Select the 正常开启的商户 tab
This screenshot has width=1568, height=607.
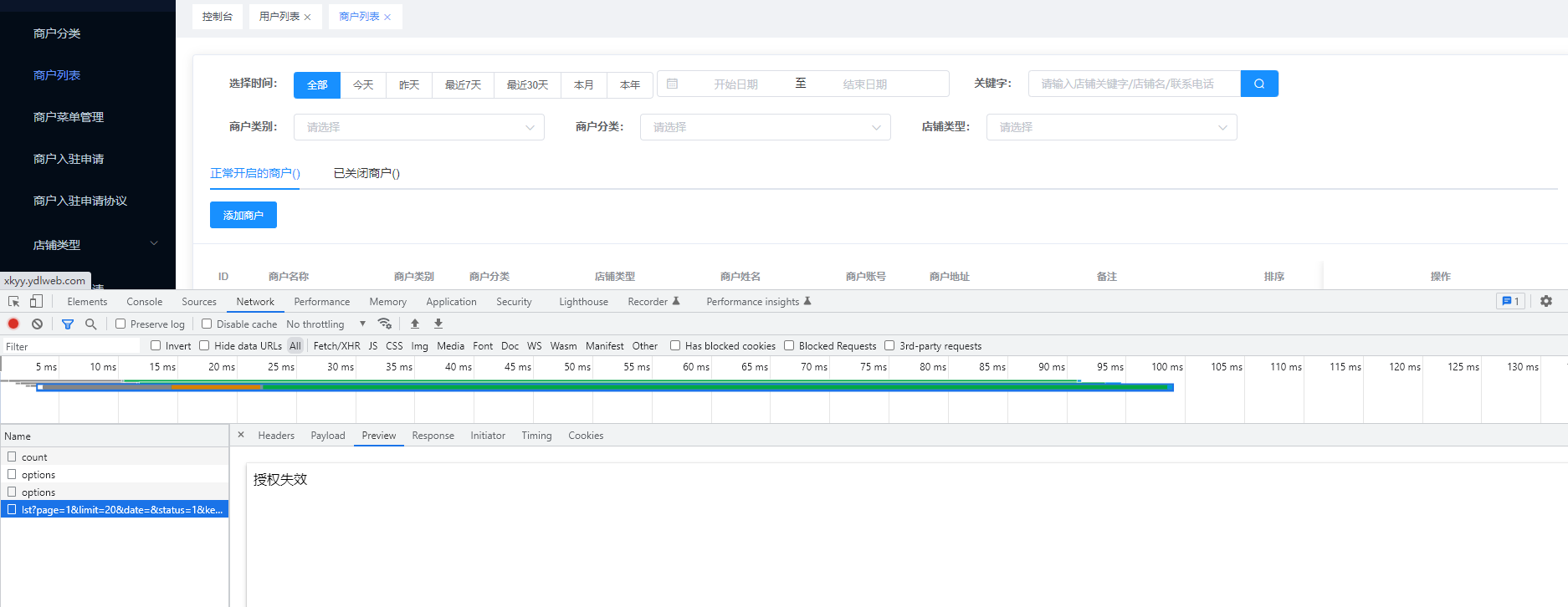(254, 173)
